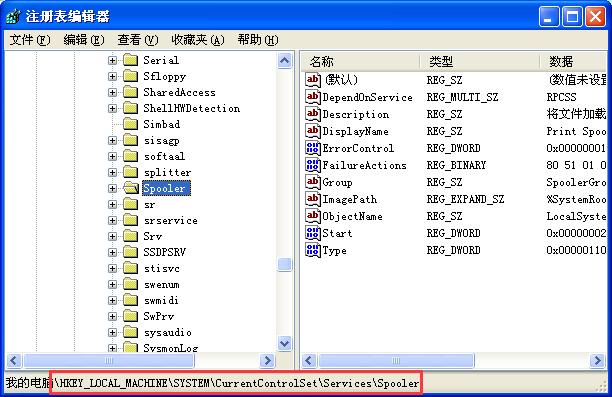Screen dimensions: 612x397
Task: Click the string icon of Group value
Action: pos(313,182)
